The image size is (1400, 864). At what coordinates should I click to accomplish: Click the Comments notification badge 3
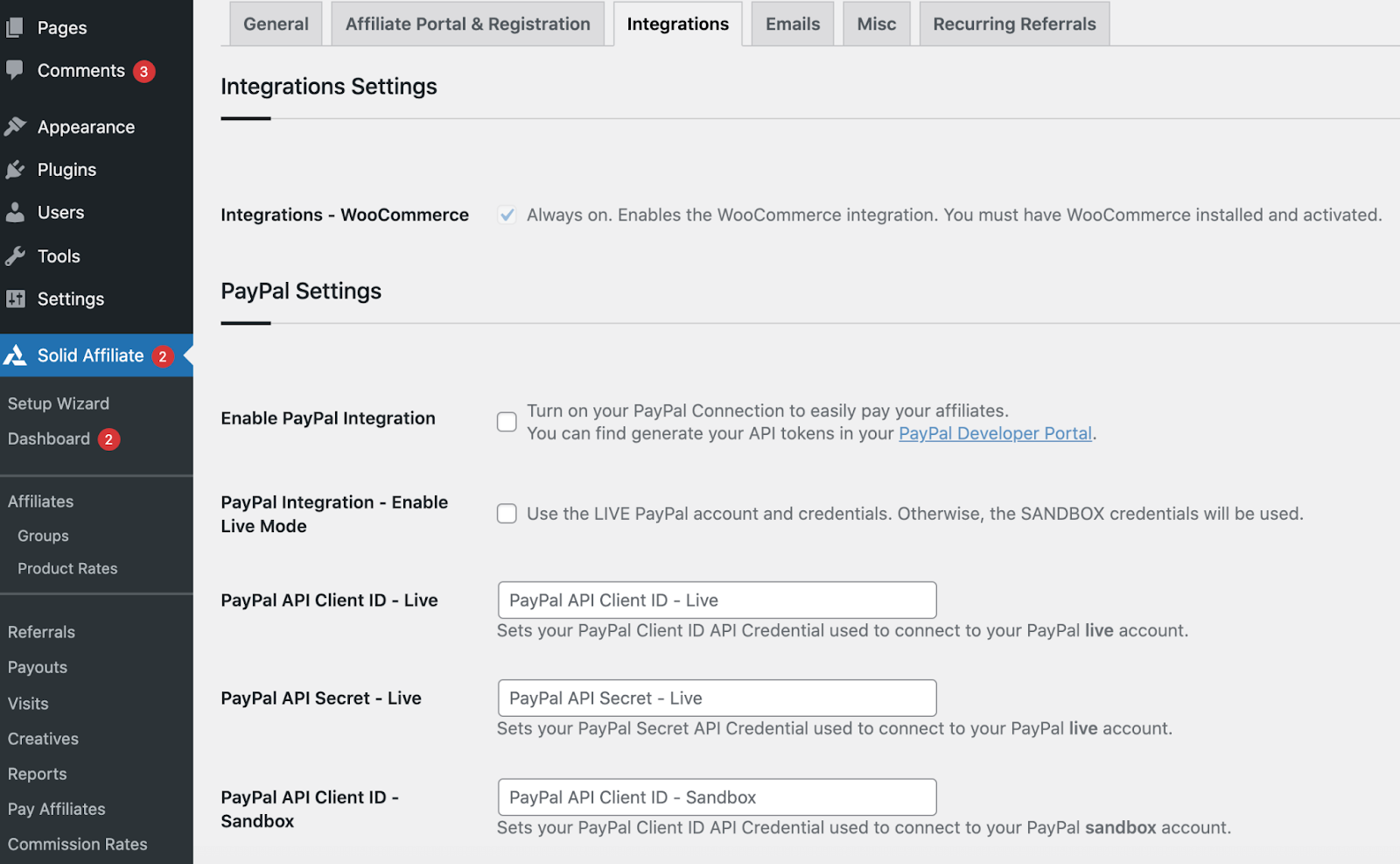(144, 72)
